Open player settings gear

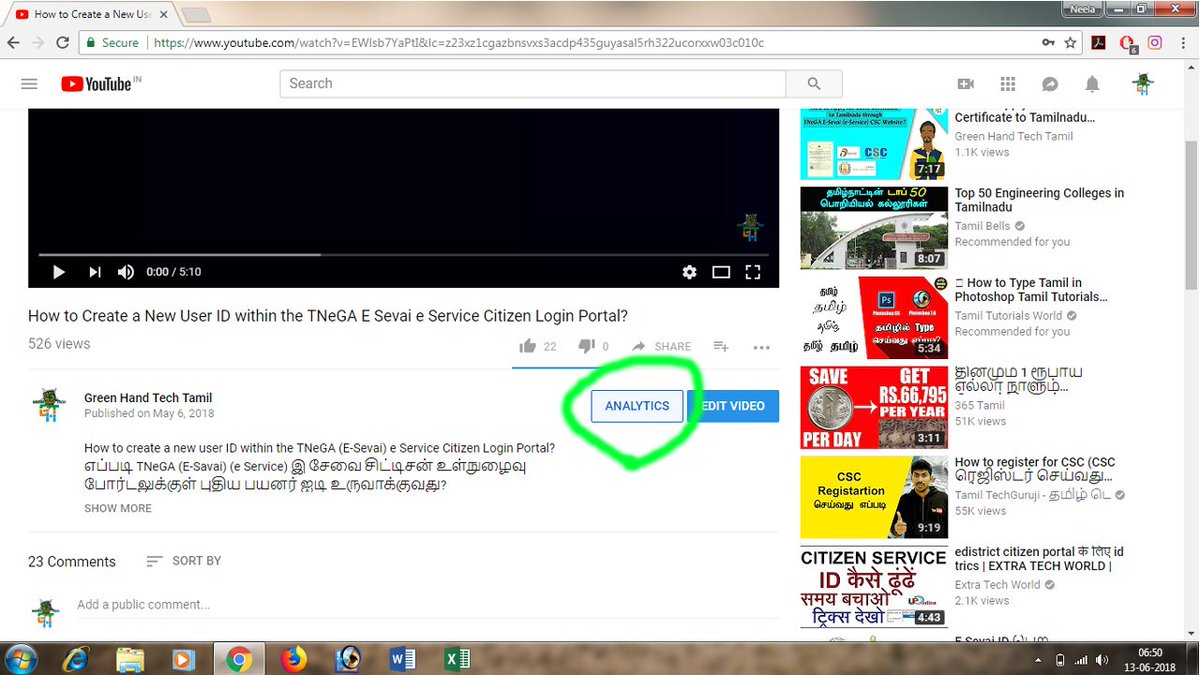coord(689,272)
